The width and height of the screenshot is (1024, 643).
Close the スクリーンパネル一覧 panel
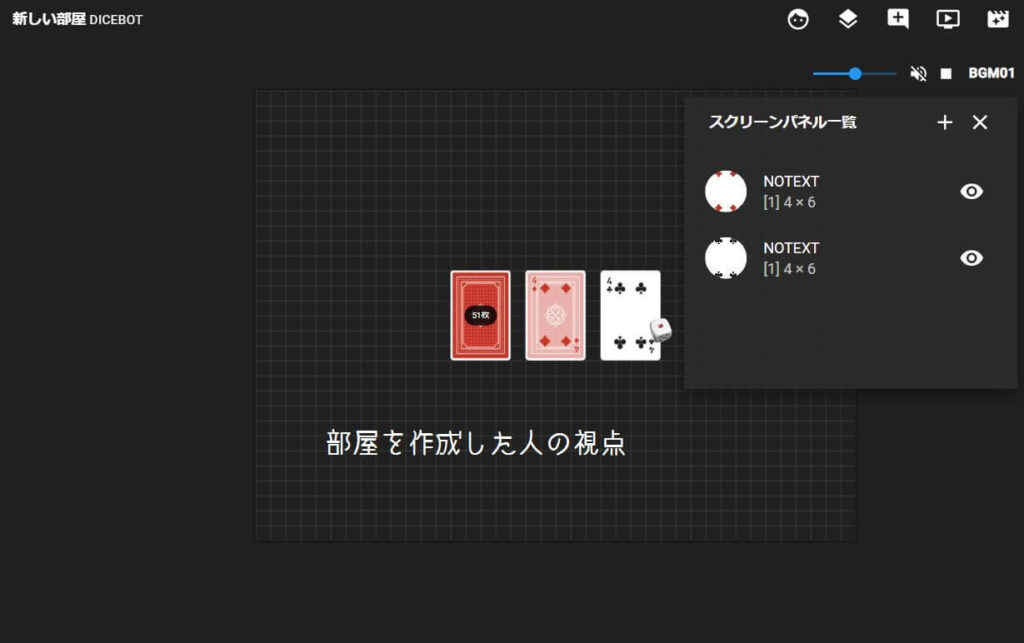point(980,122)
